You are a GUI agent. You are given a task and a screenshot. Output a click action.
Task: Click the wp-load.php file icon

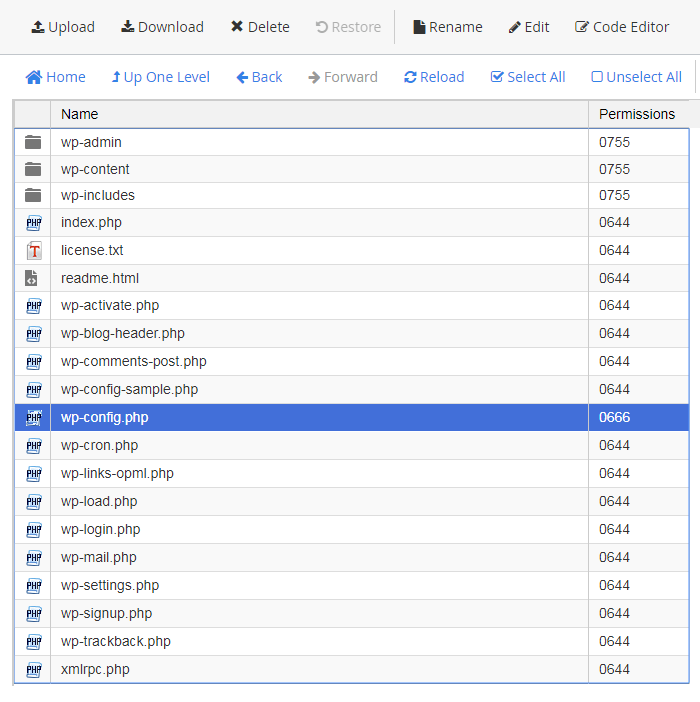tap(34, 502)
